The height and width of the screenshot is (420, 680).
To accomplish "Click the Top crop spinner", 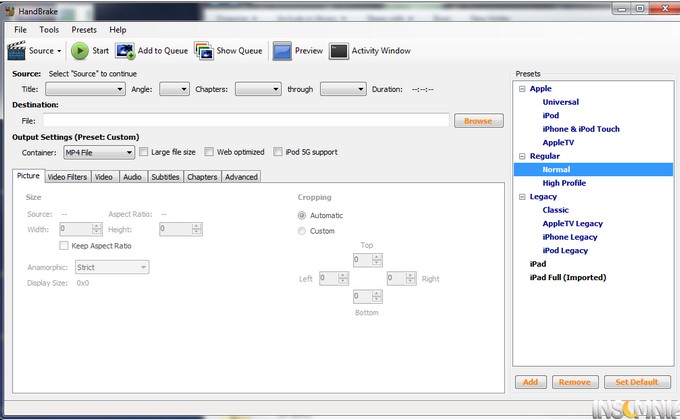I will tap(367, 260).
